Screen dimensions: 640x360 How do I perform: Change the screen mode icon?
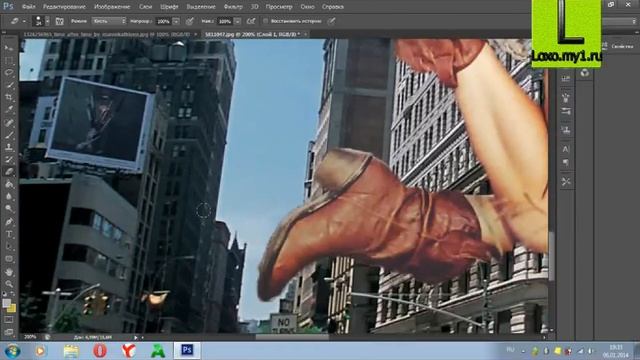(x=9, y=331)
